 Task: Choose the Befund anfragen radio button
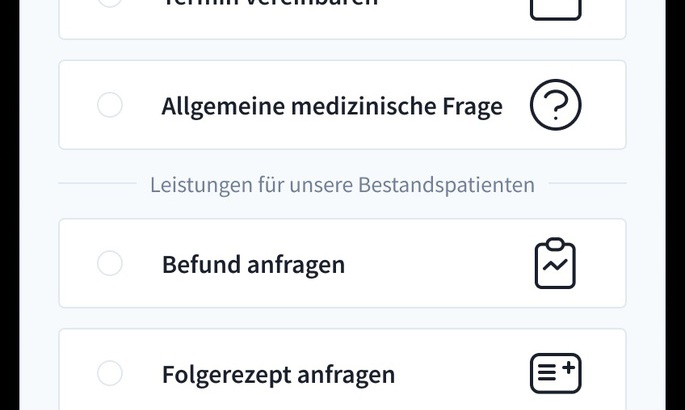[110, 264]
